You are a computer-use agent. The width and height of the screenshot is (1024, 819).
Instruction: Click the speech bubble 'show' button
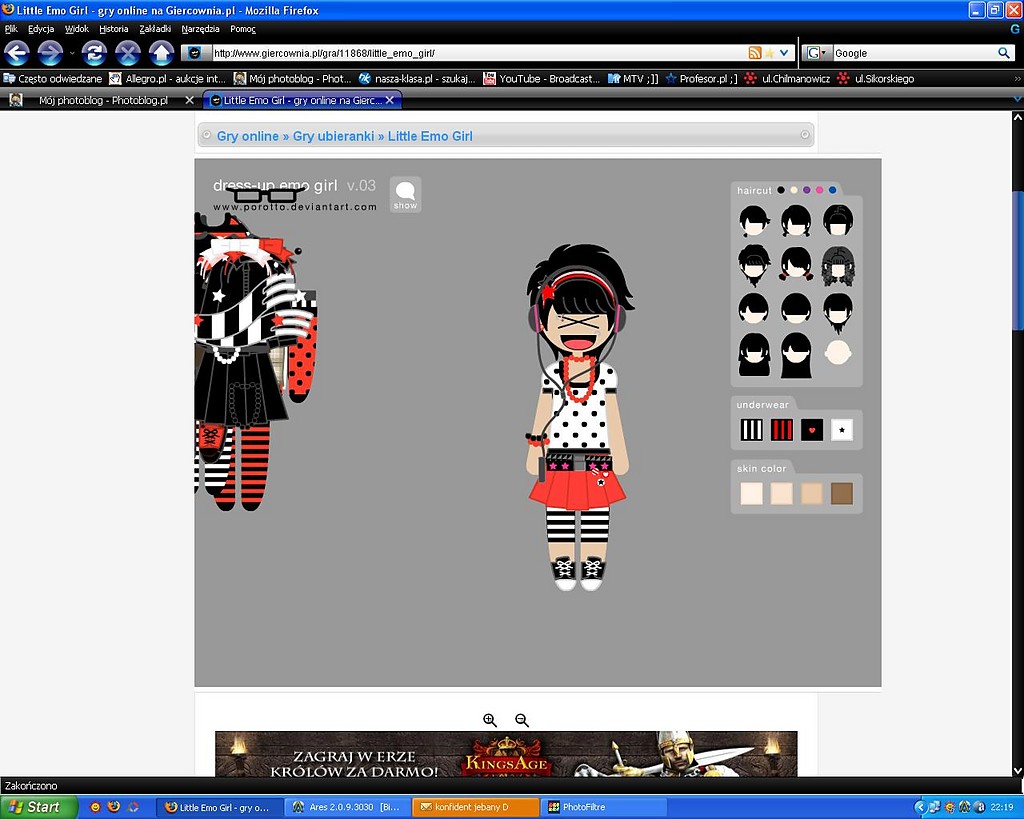[x=405, y=195]
